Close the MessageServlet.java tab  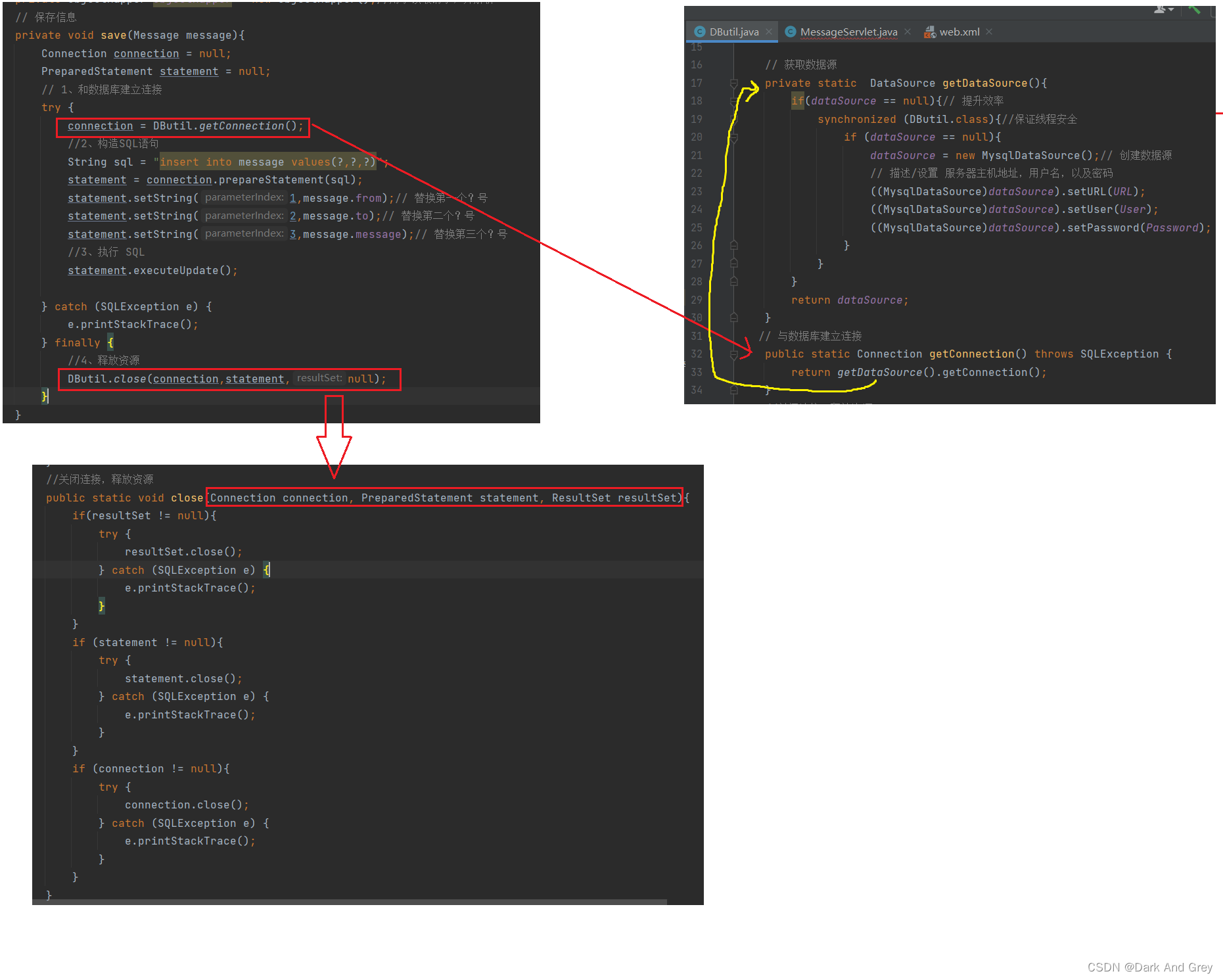tap(908, 32)
